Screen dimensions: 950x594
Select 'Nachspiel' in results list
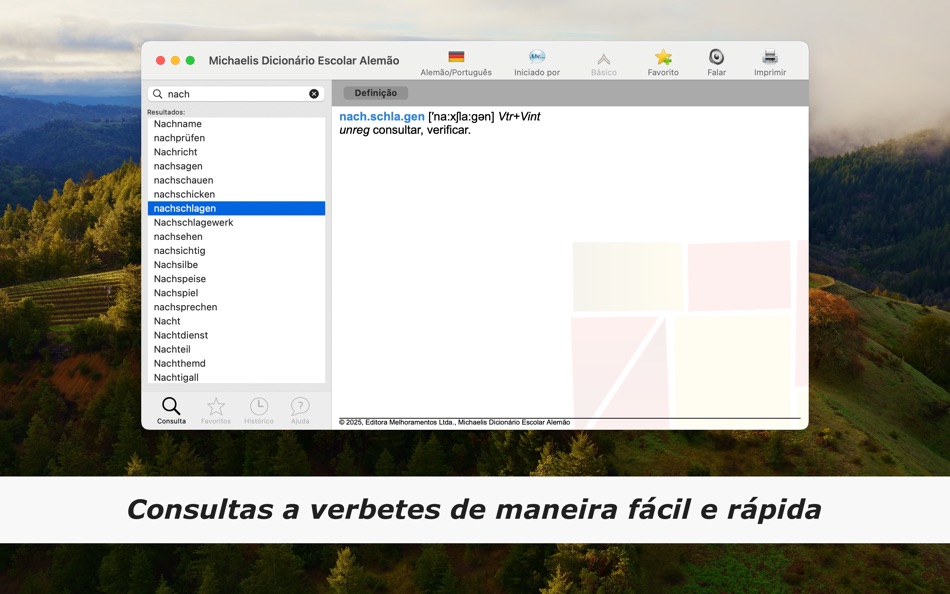click(x=236, y=293)
